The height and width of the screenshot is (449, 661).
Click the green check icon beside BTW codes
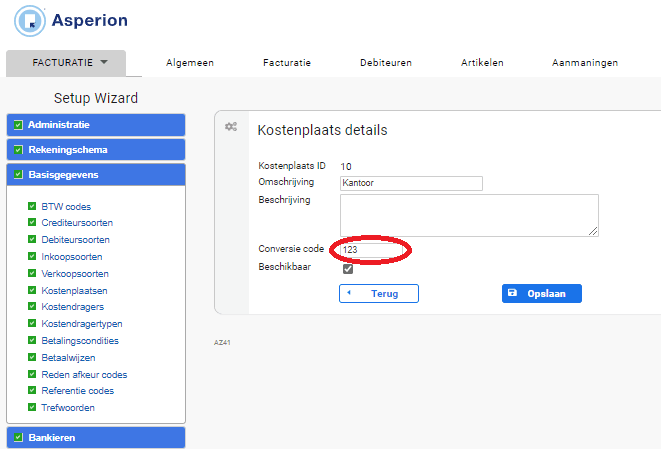[x=32, y=206]
